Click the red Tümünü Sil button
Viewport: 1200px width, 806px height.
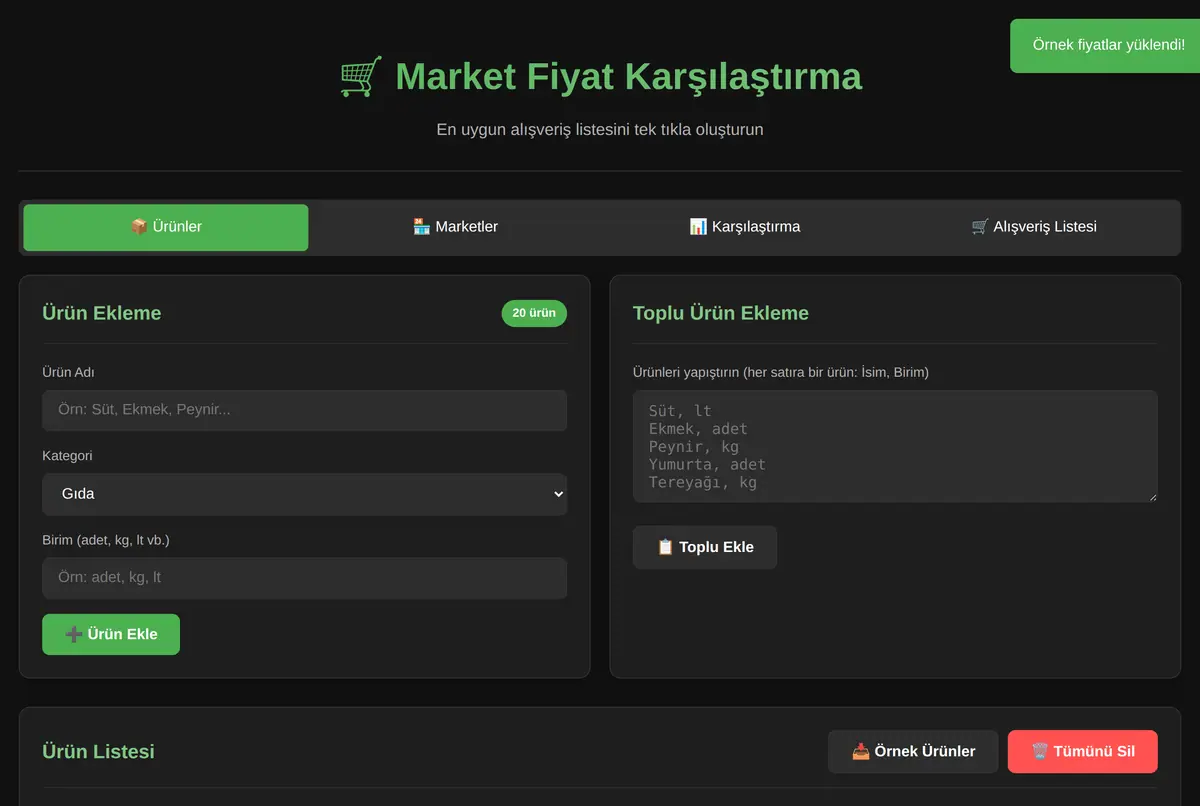(x=1083, y=751)
